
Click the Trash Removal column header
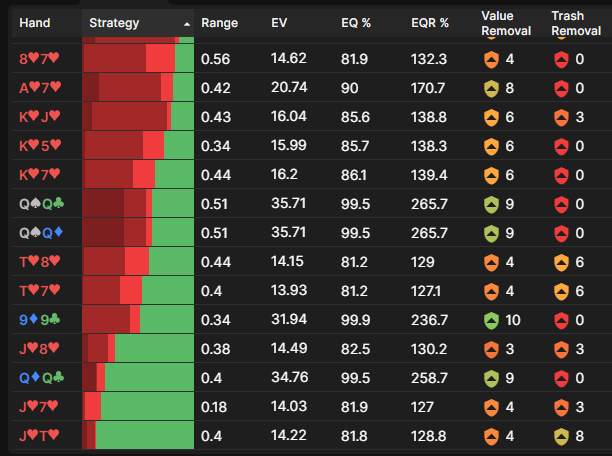pos(573,23)
